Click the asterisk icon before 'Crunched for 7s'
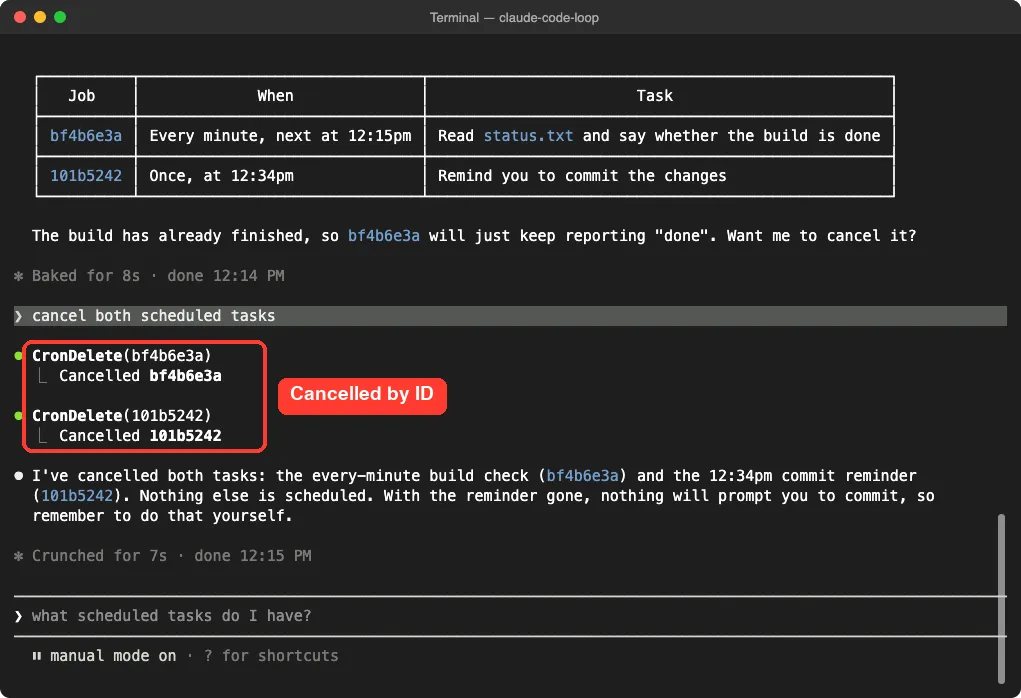This screenshot has width=1021, height=698. (x=19, y=556)
